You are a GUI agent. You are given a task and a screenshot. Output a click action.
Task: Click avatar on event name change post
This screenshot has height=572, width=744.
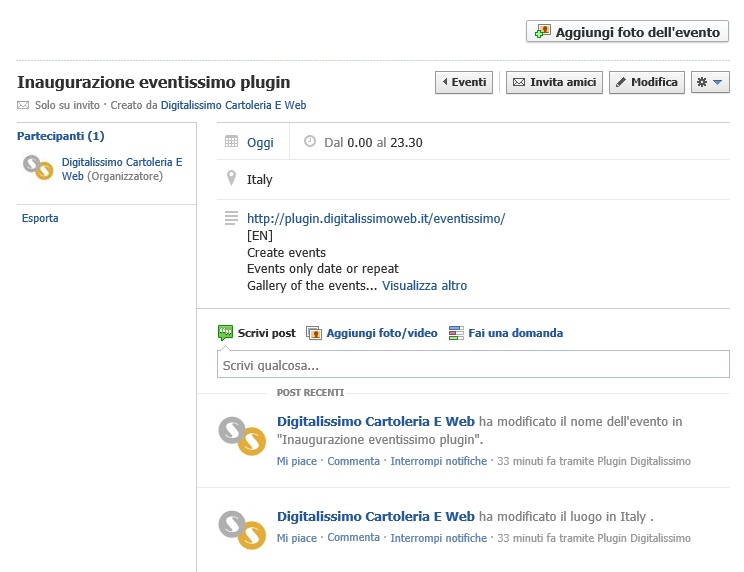tap(242, 436)
